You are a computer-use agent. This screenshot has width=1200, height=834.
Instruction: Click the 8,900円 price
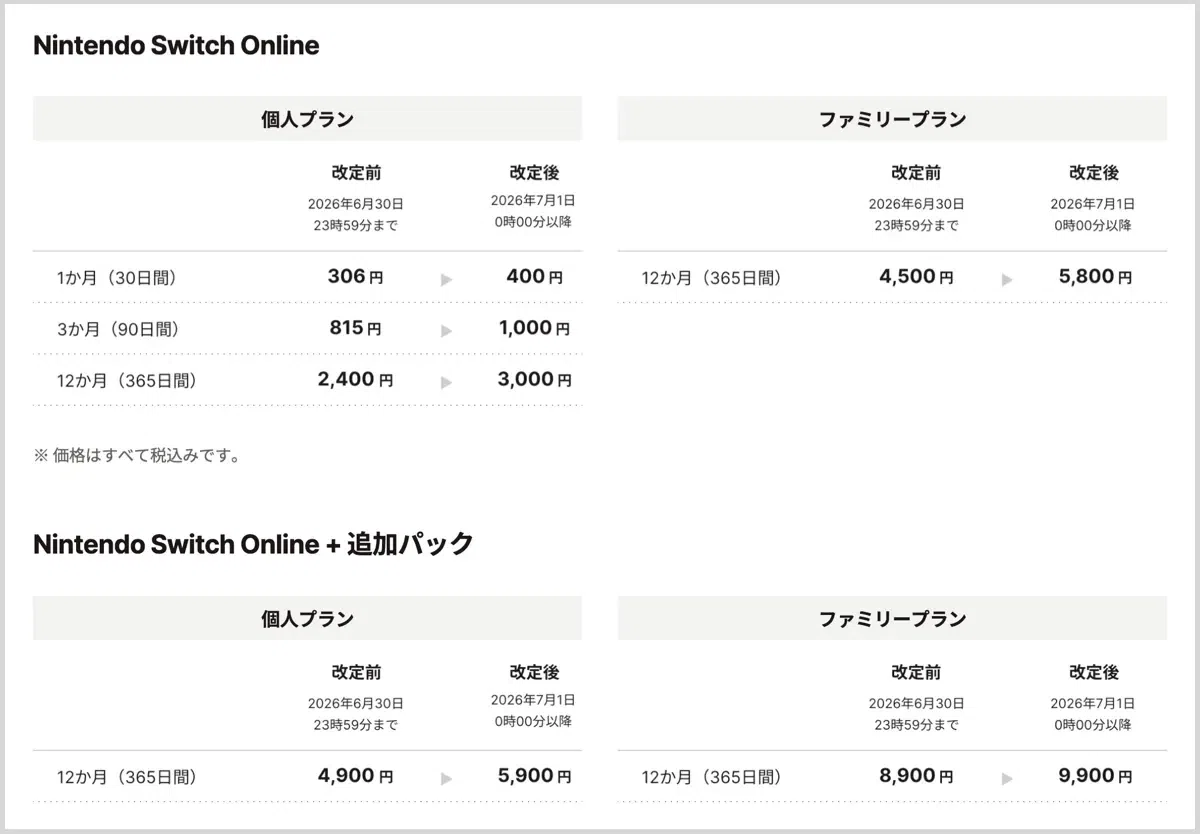[x=916, y=776]
